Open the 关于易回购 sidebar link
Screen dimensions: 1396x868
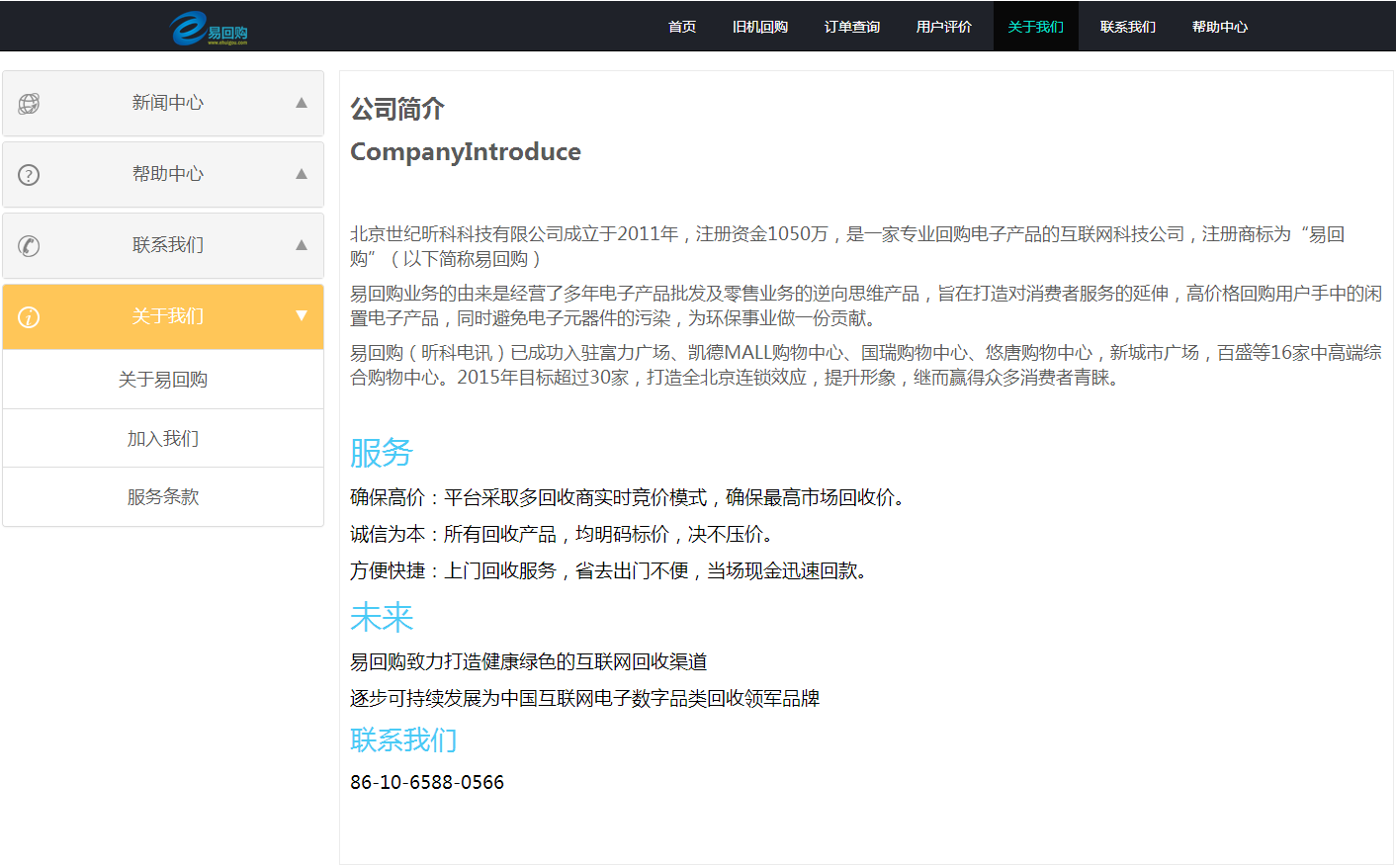[x=163, y=380]
